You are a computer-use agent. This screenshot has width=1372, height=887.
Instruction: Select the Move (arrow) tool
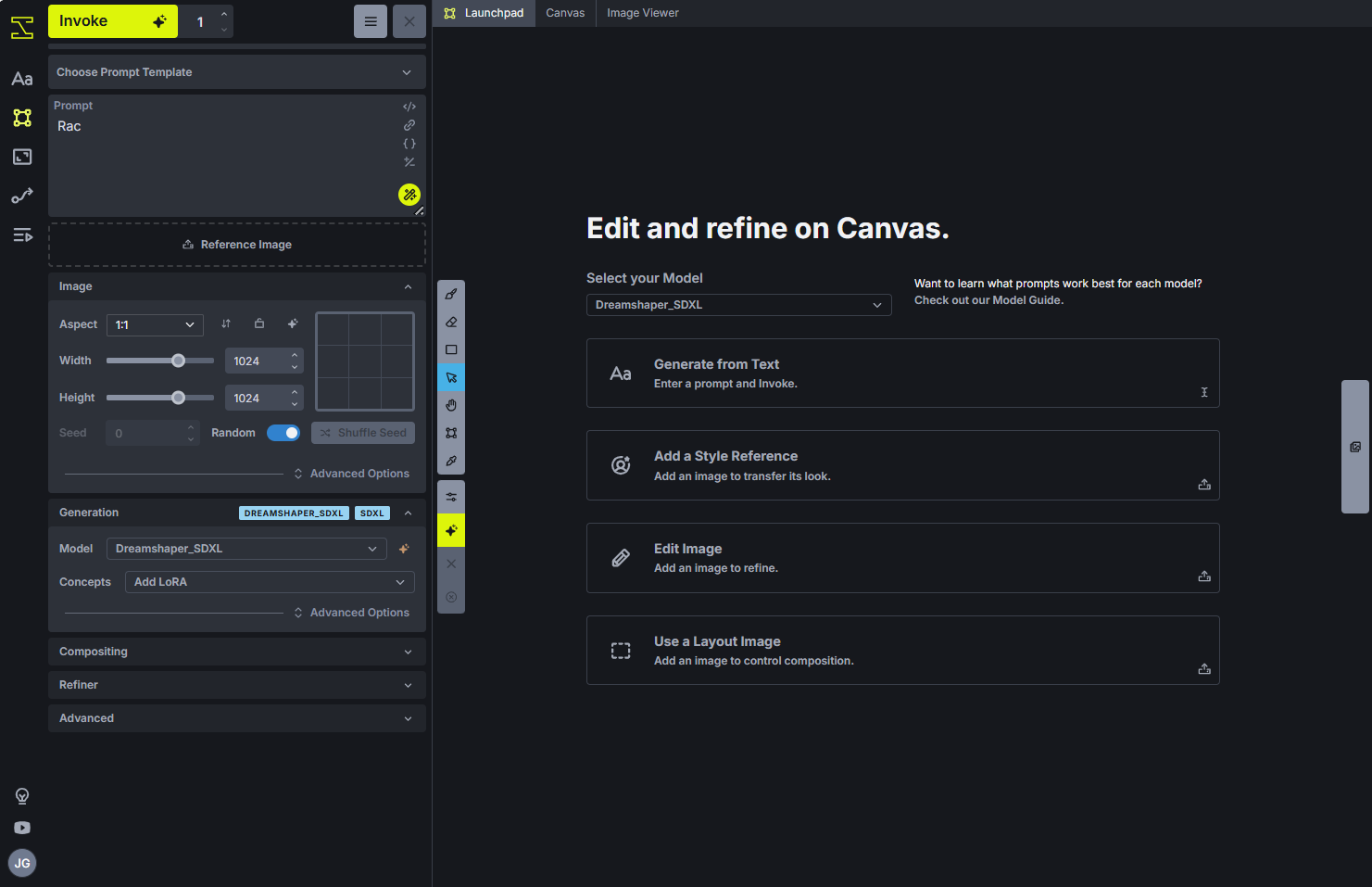coord(451,378)
